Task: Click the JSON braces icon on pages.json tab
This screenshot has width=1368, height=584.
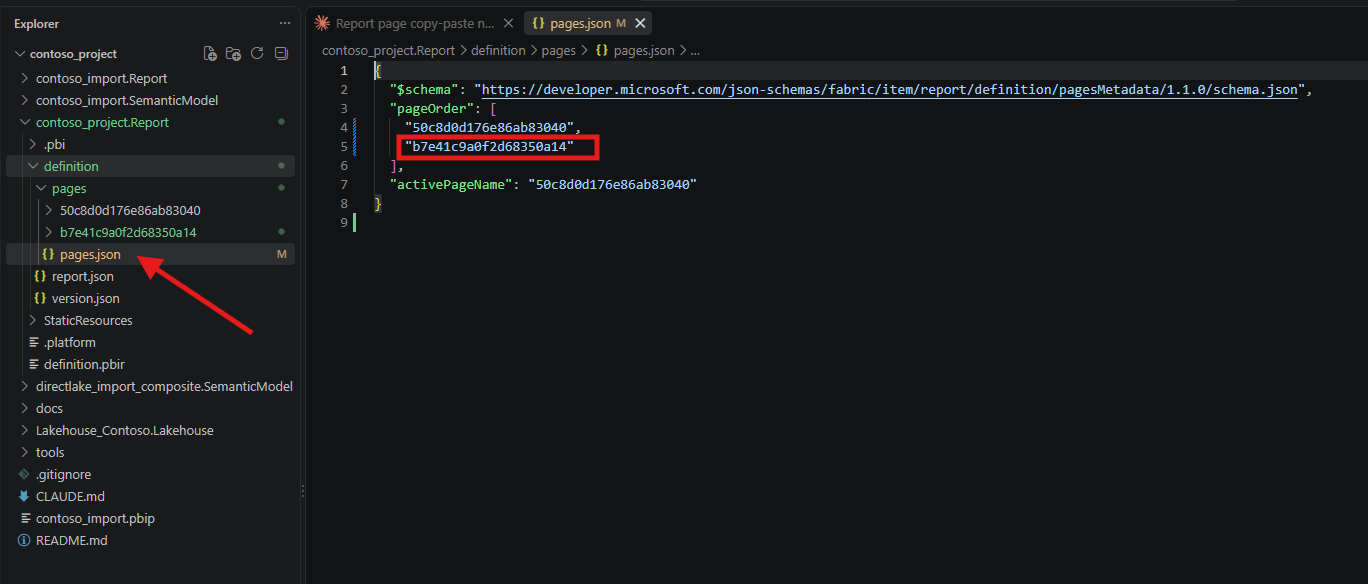Action: click(x=538, y=23)
